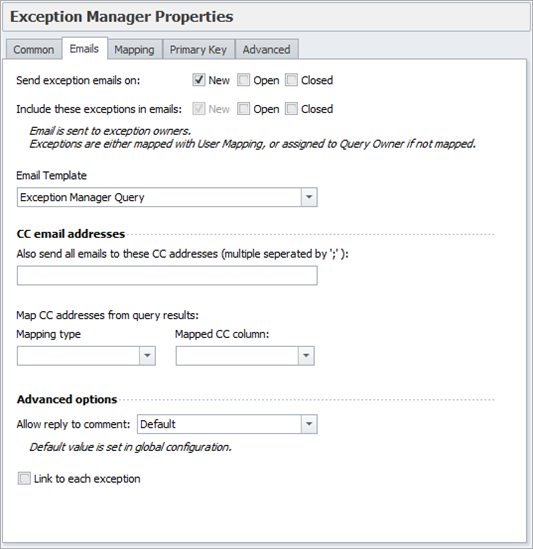This screenshot has height=549, width=533.
Task: Uncheck New for send exception emails
Action: click(199, 80)
